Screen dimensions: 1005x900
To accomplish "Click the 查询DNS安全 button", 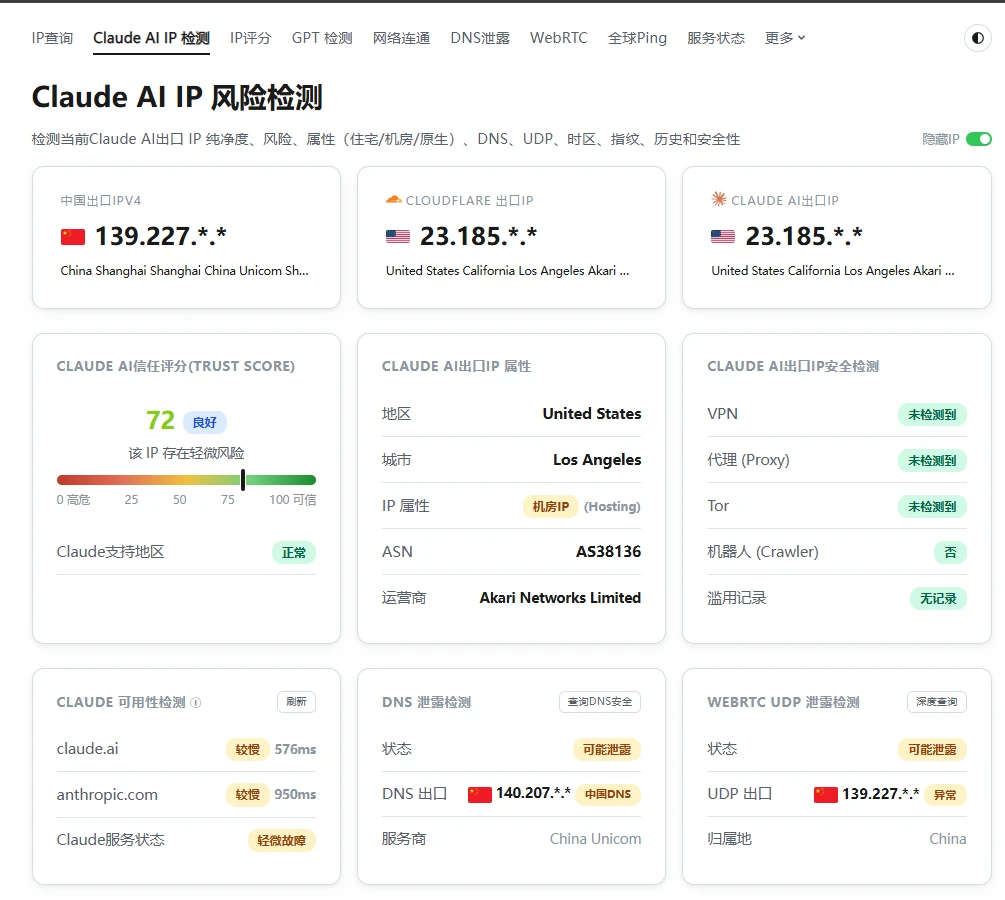I will tap(600, 702).
